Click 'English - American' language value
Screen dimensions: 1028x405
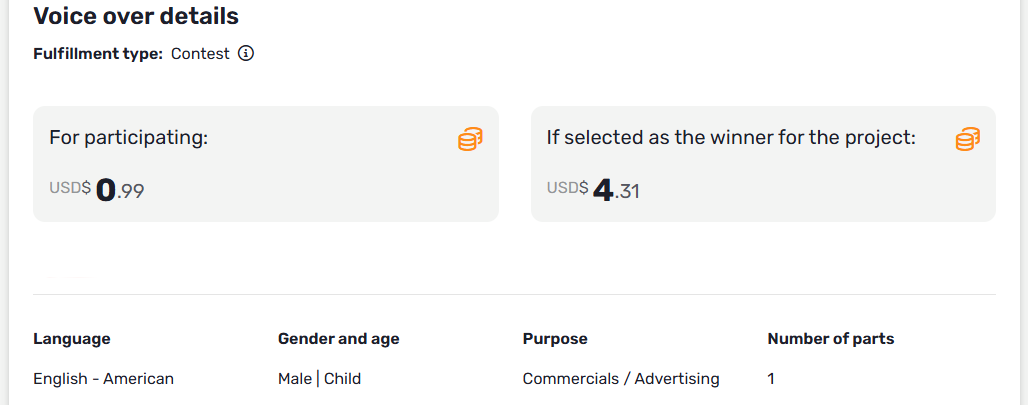pyautogui.click(x=103, y=379)
